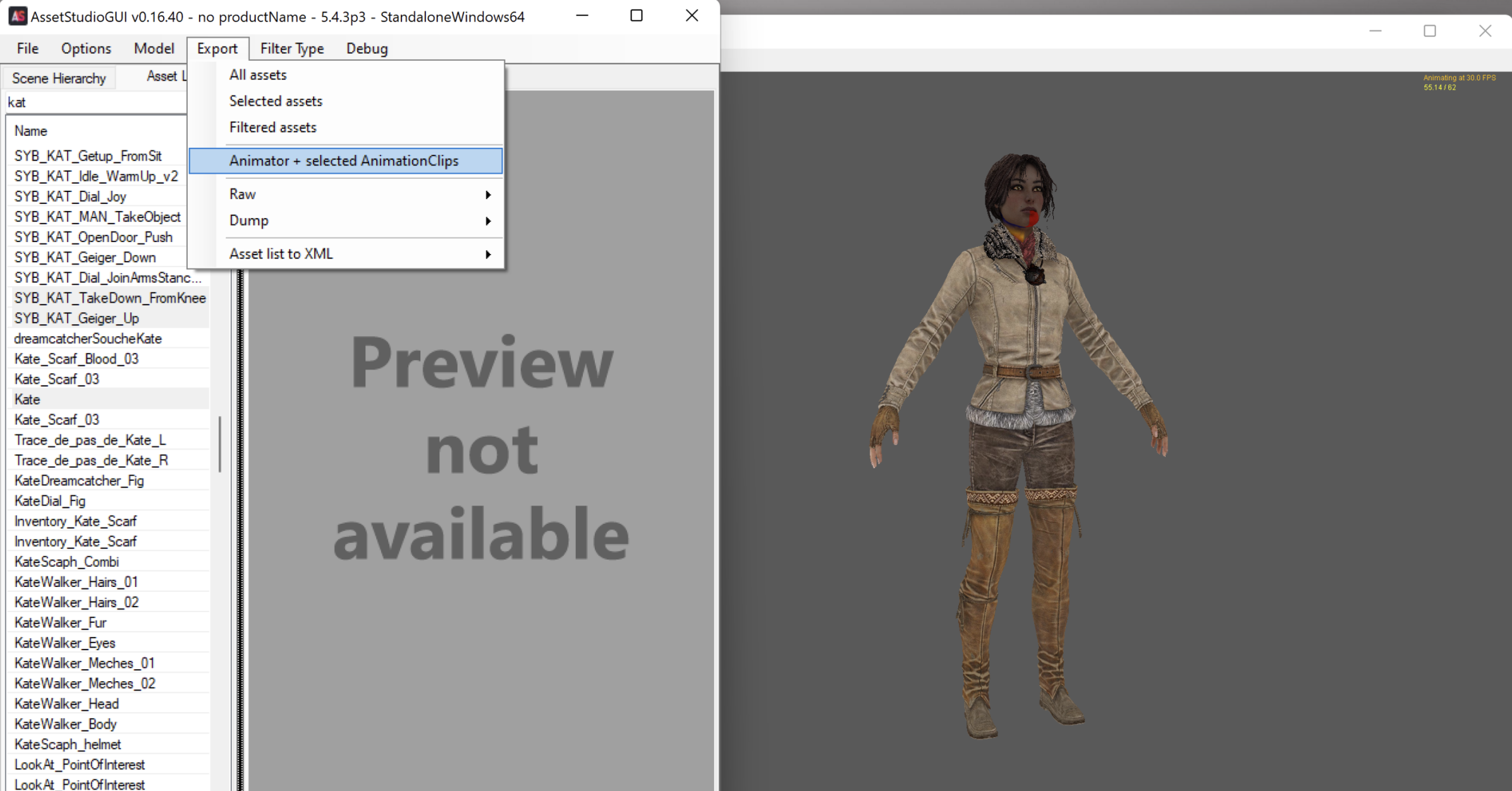Export All assets from the Export menu
Viewport: 1512px width, 791px height.
257,74
